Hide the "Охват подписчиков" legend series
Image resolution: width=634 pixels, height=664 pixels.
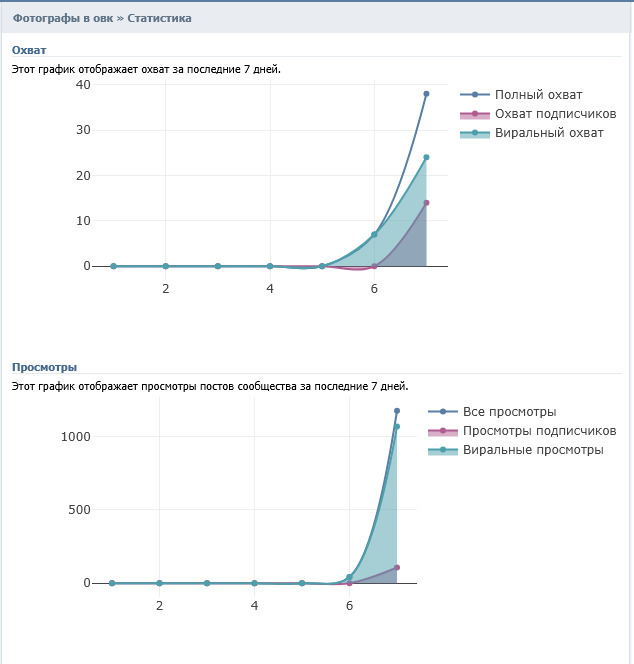coord(553,114)
